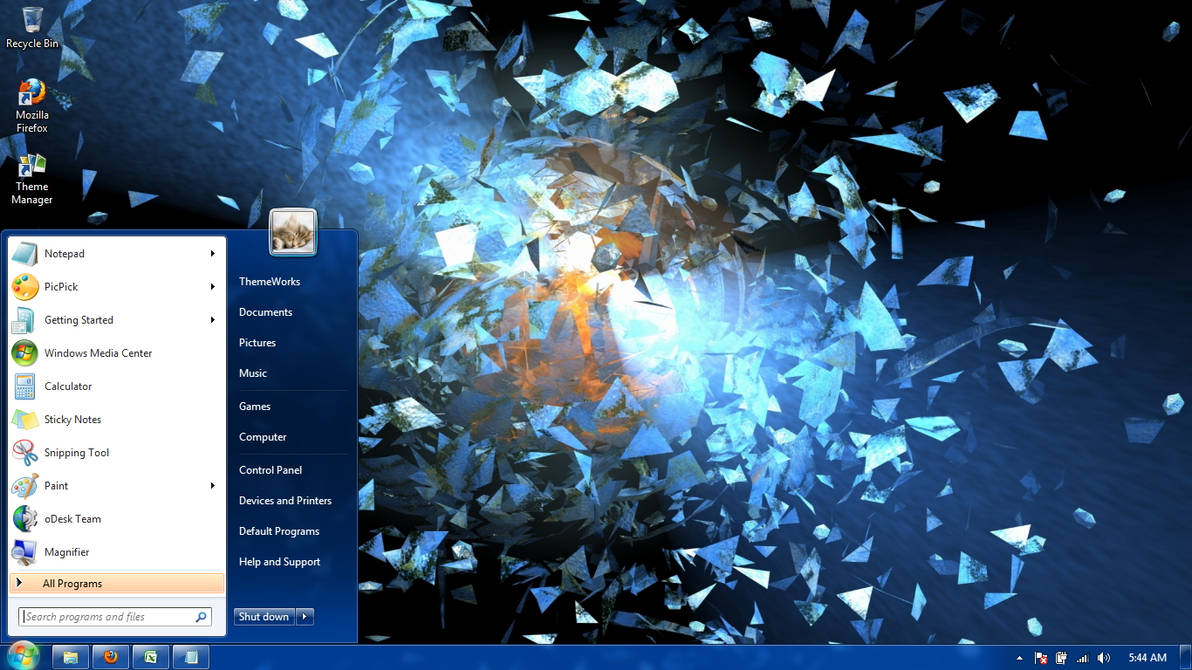Show hidden tray icons arrow
Screen dimensions: 1192x670
pos(1019,658)
